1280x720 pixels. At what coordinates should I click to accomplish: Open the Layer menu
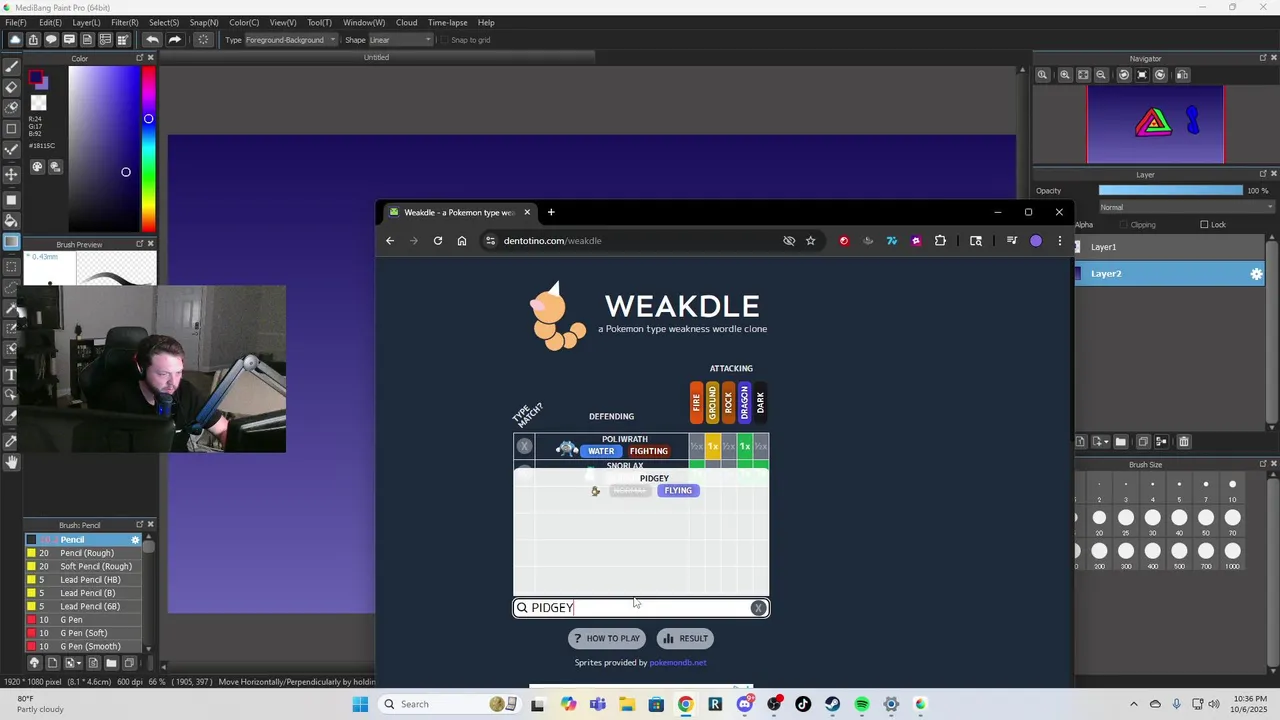86,22
